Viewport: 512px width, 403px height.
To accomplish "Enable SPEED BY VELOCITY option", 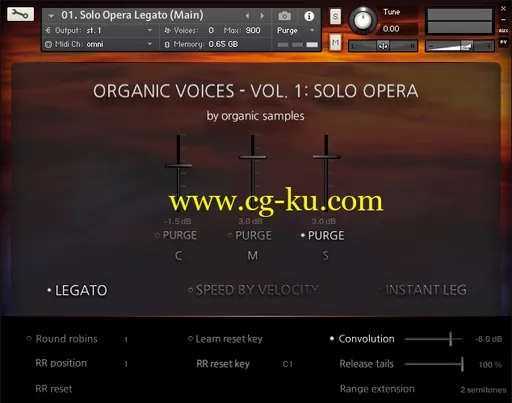I will click(x=253, y=290).
